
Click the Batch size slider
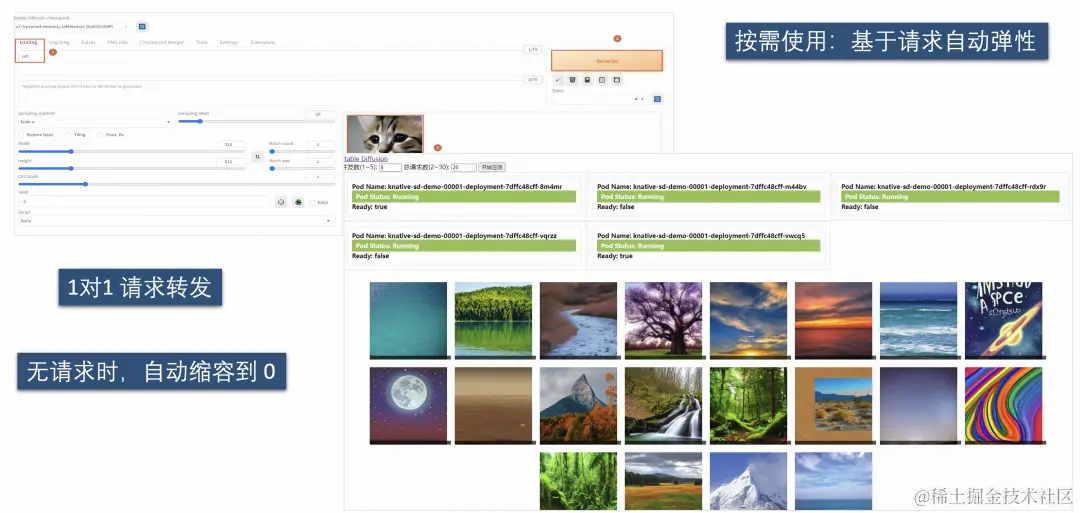[302, 168]
